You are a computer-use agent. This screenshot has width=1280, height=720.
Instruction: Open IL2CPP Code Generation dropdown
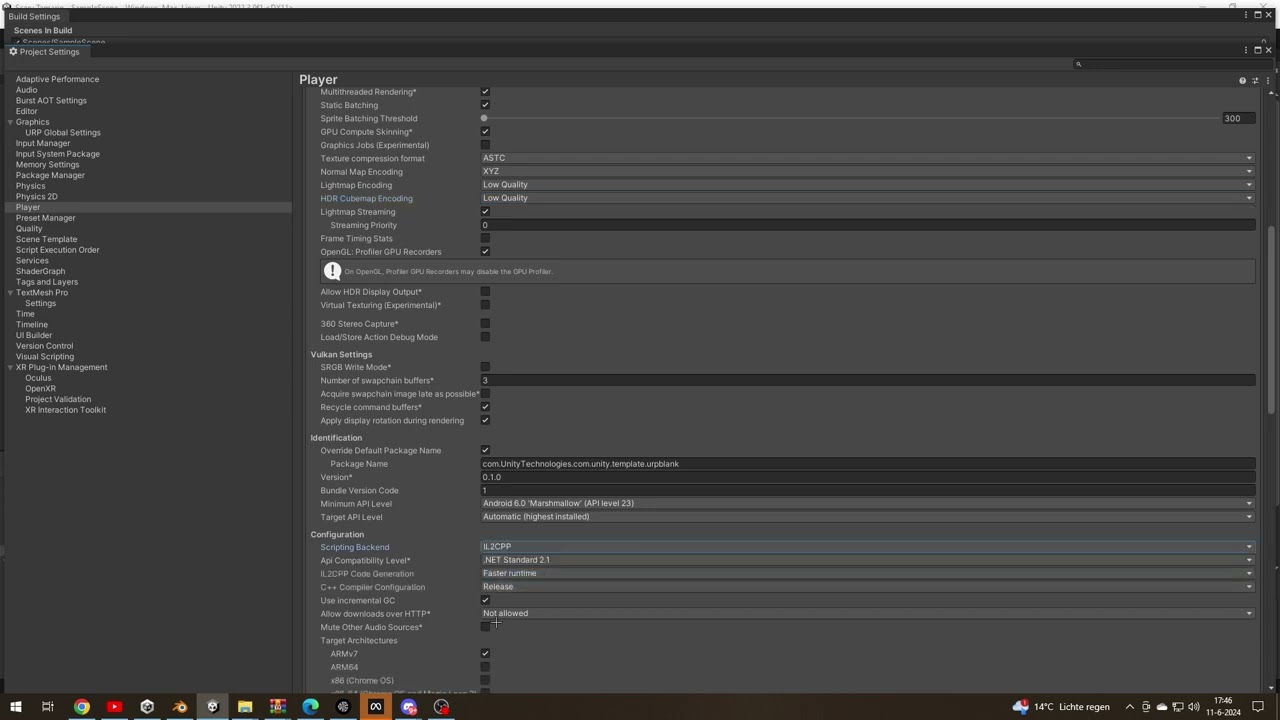[x=867, y=574]
